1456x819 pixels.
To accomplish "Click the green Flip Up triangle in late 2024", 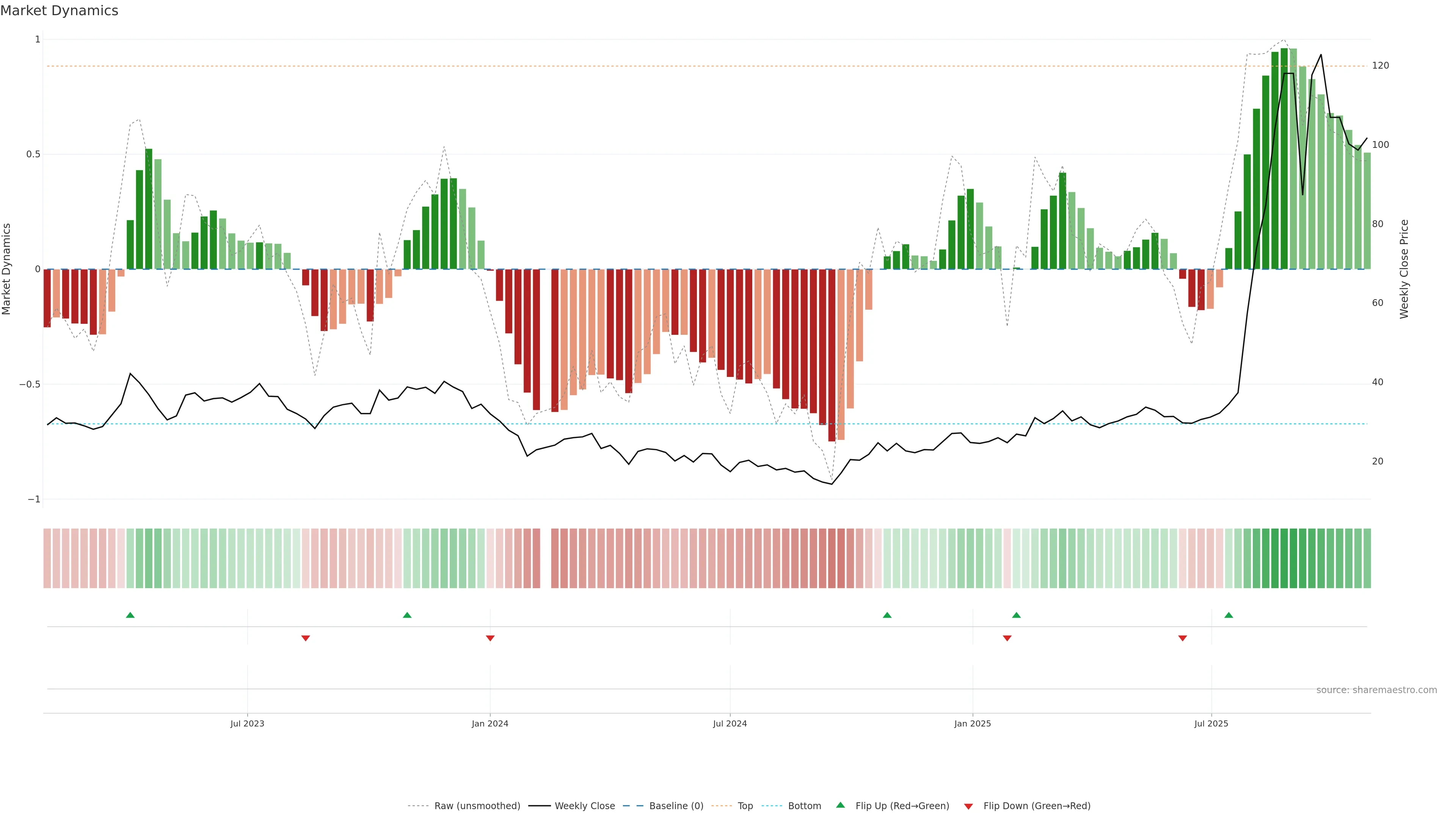I will 887,615.
